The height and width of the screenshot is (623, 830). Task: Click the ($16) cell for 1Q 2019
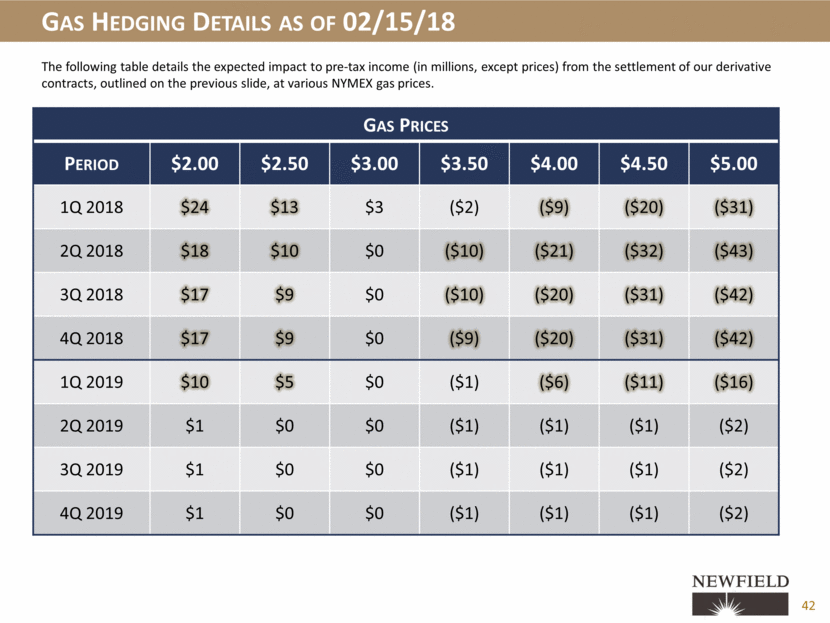point(734,382)
